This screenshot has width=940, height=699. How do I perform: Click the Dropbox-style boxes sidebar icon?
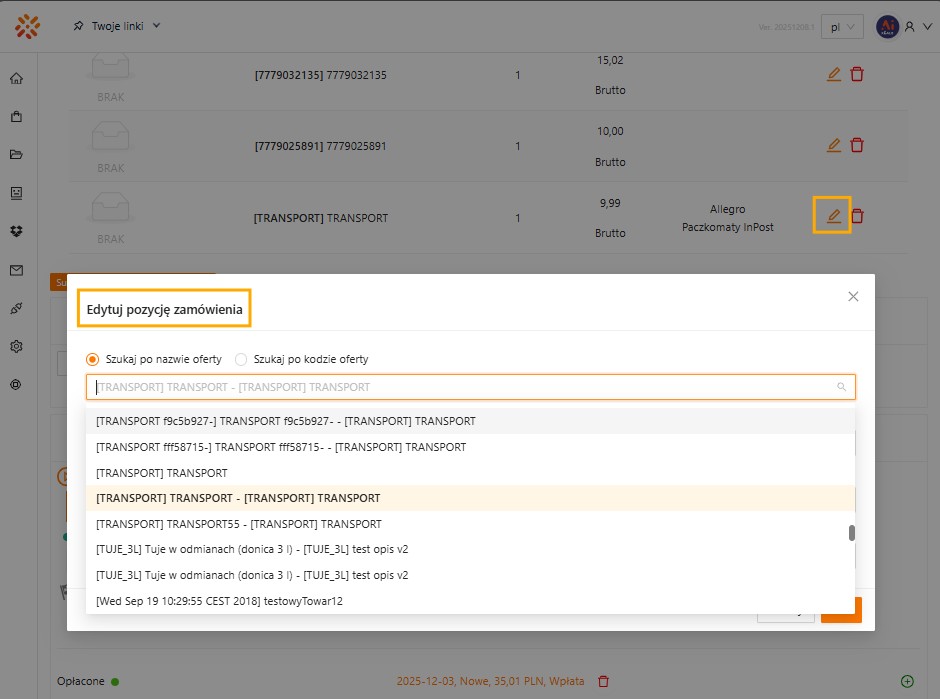[16, 231]
